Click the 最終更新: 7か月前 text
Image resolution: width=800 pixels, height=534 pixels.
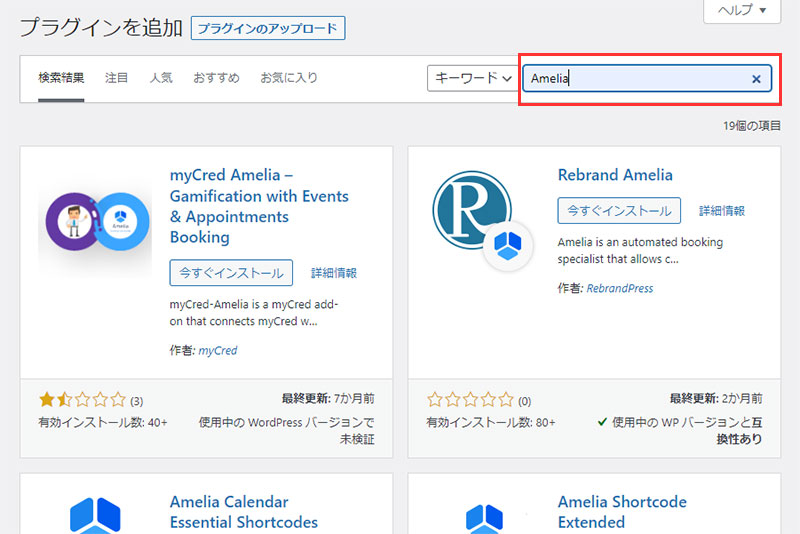tap(328, 398)
